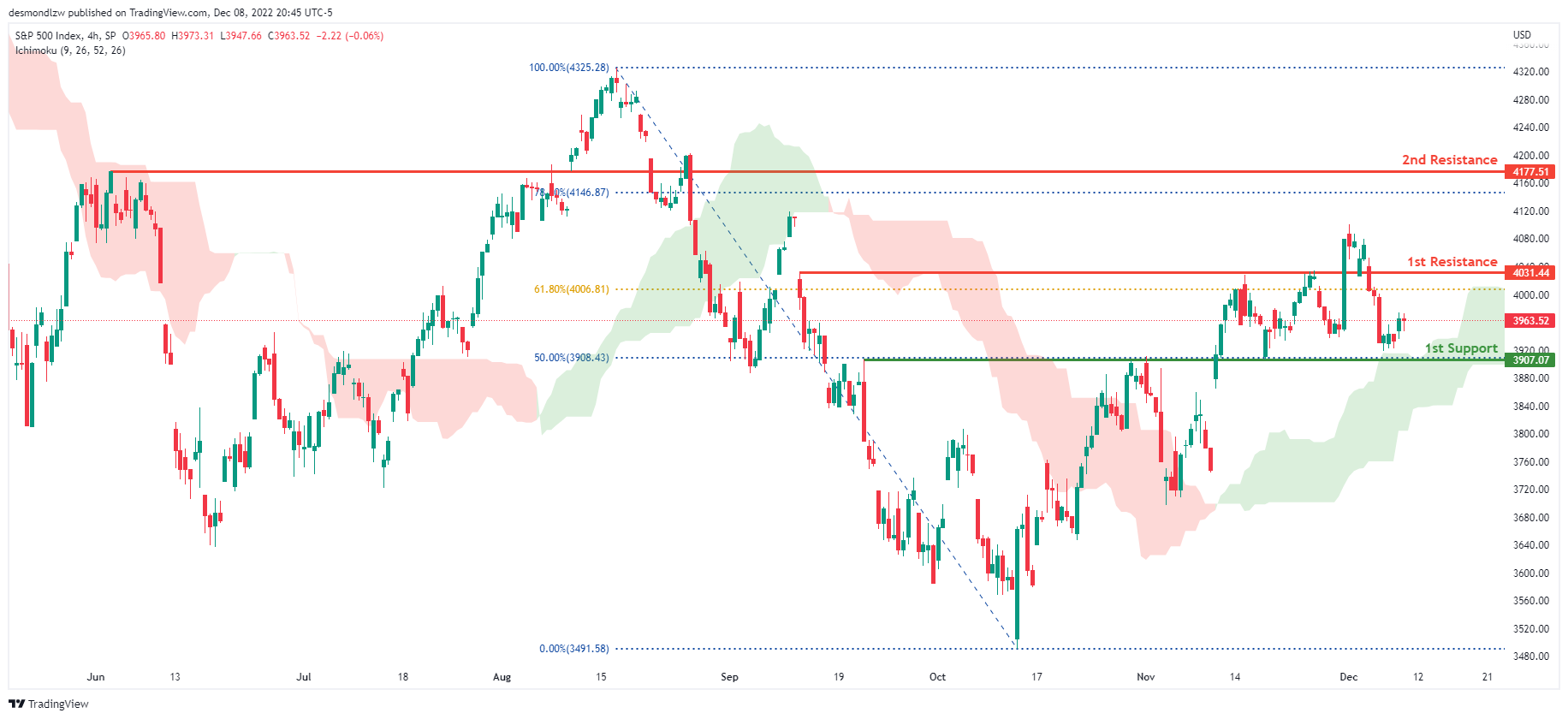This screenshot has width=1568, height=719.
Task: Click the Sep label on the time axis
Action: (729, 677)
